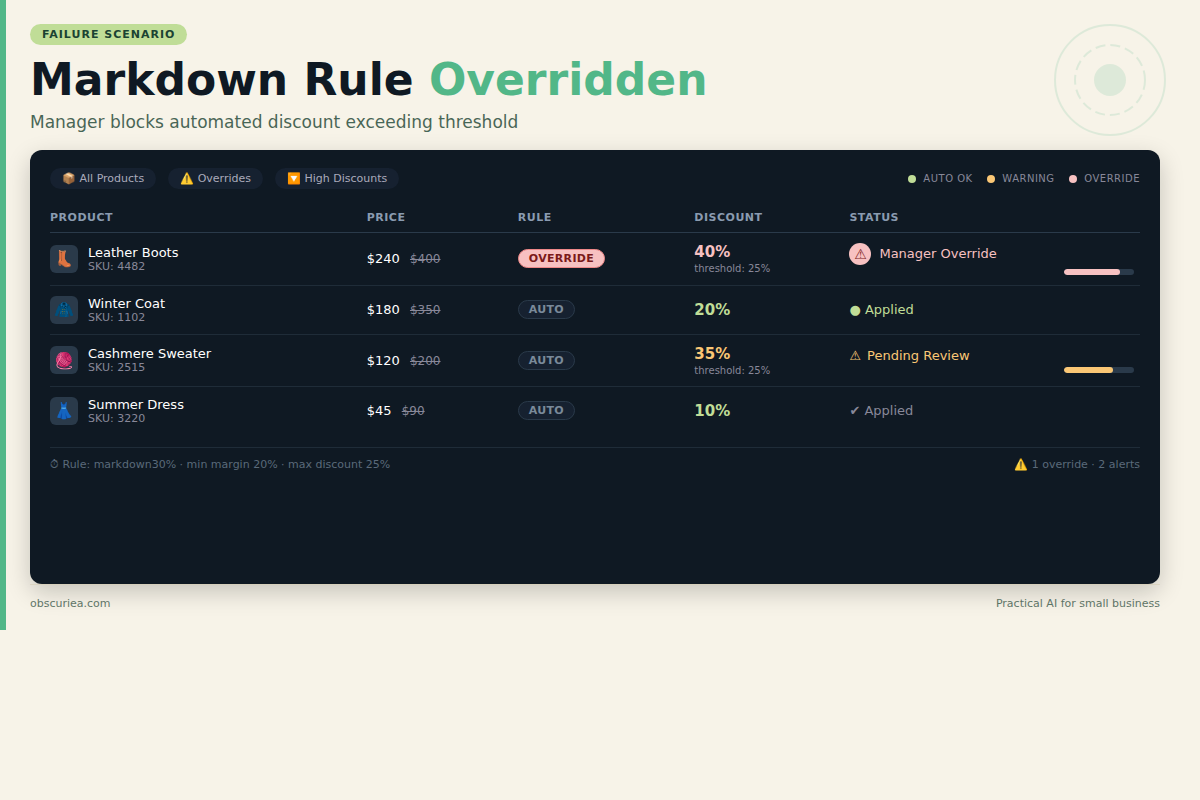Screen dimensions: 1200x800
Task: Click the SKU: 1102 text
Action: coord(116,317)
